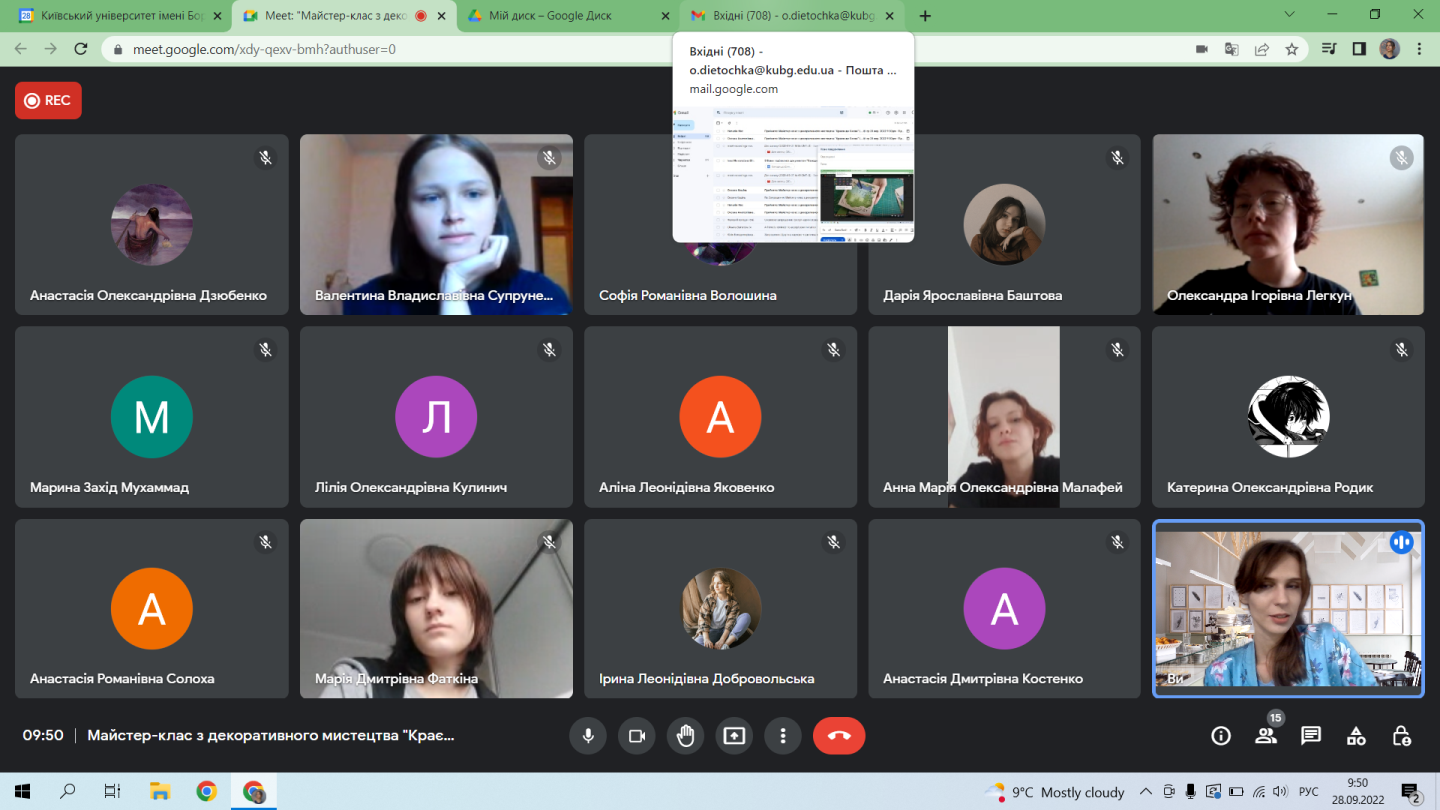
Task: Raise your hand in the meeting
Action: click(685, 736)
